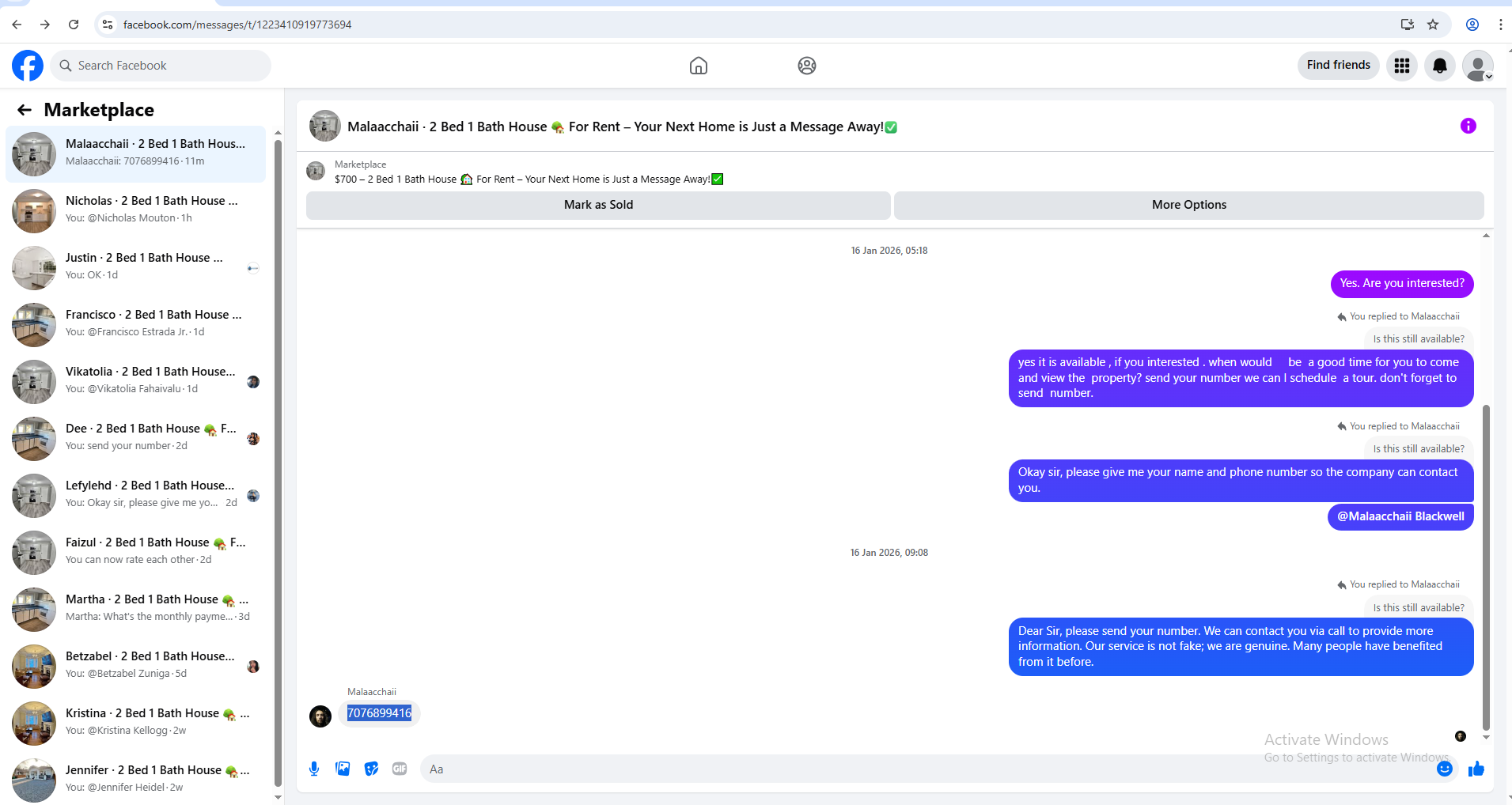
Task: Click the seen-receipt avatar below the messages
Action: tap(1461, 736)
